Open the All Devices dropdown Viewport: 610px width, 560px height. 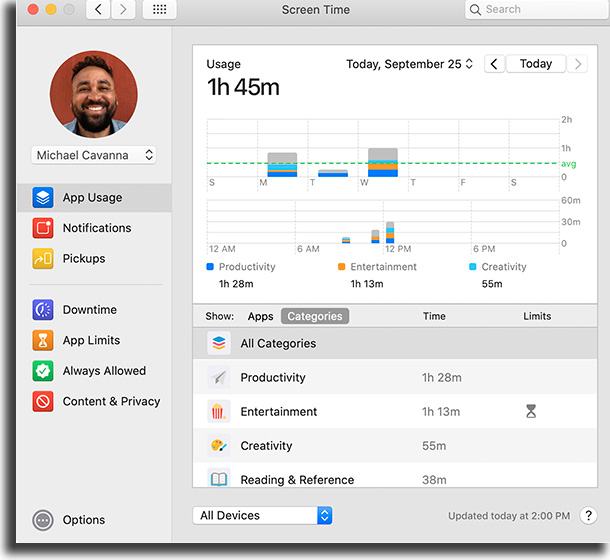262,516
